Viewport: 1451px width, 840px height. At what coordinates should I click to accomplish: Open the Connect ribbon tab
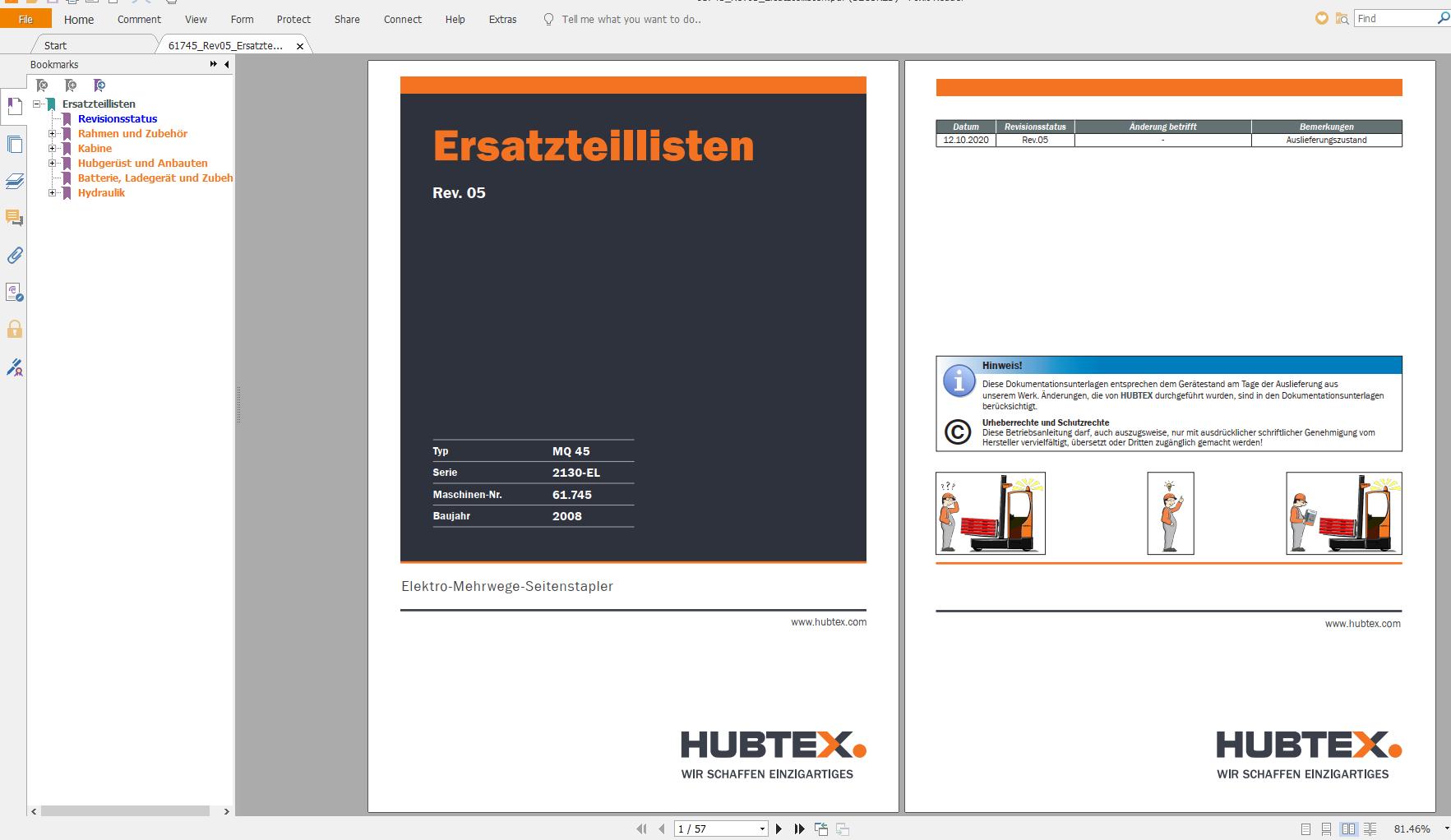[403, 19]
